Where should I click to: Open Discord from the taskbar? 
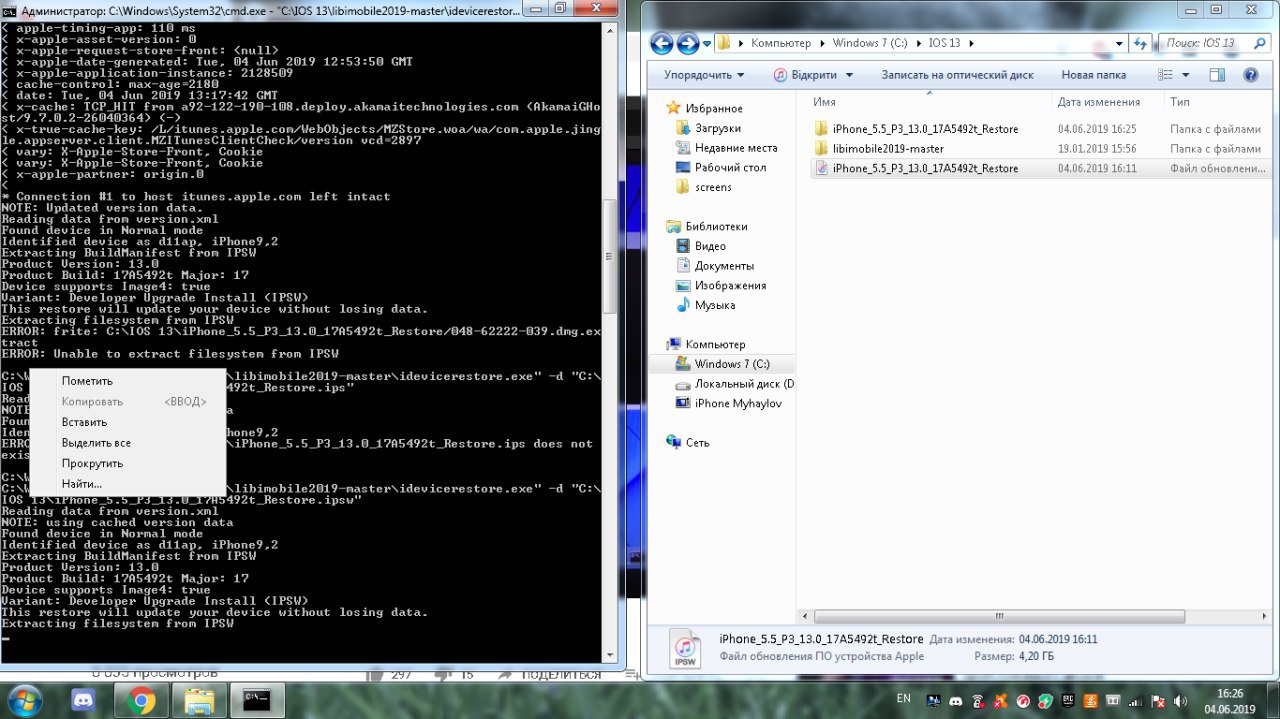[81, 701]
